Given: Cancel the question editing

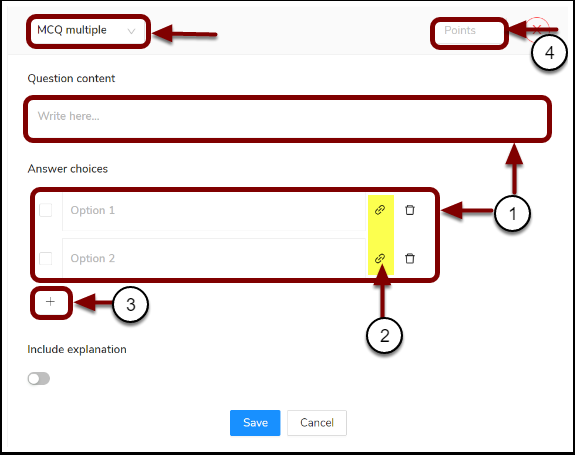Looking at the screenshot, I should coord(317,423).
